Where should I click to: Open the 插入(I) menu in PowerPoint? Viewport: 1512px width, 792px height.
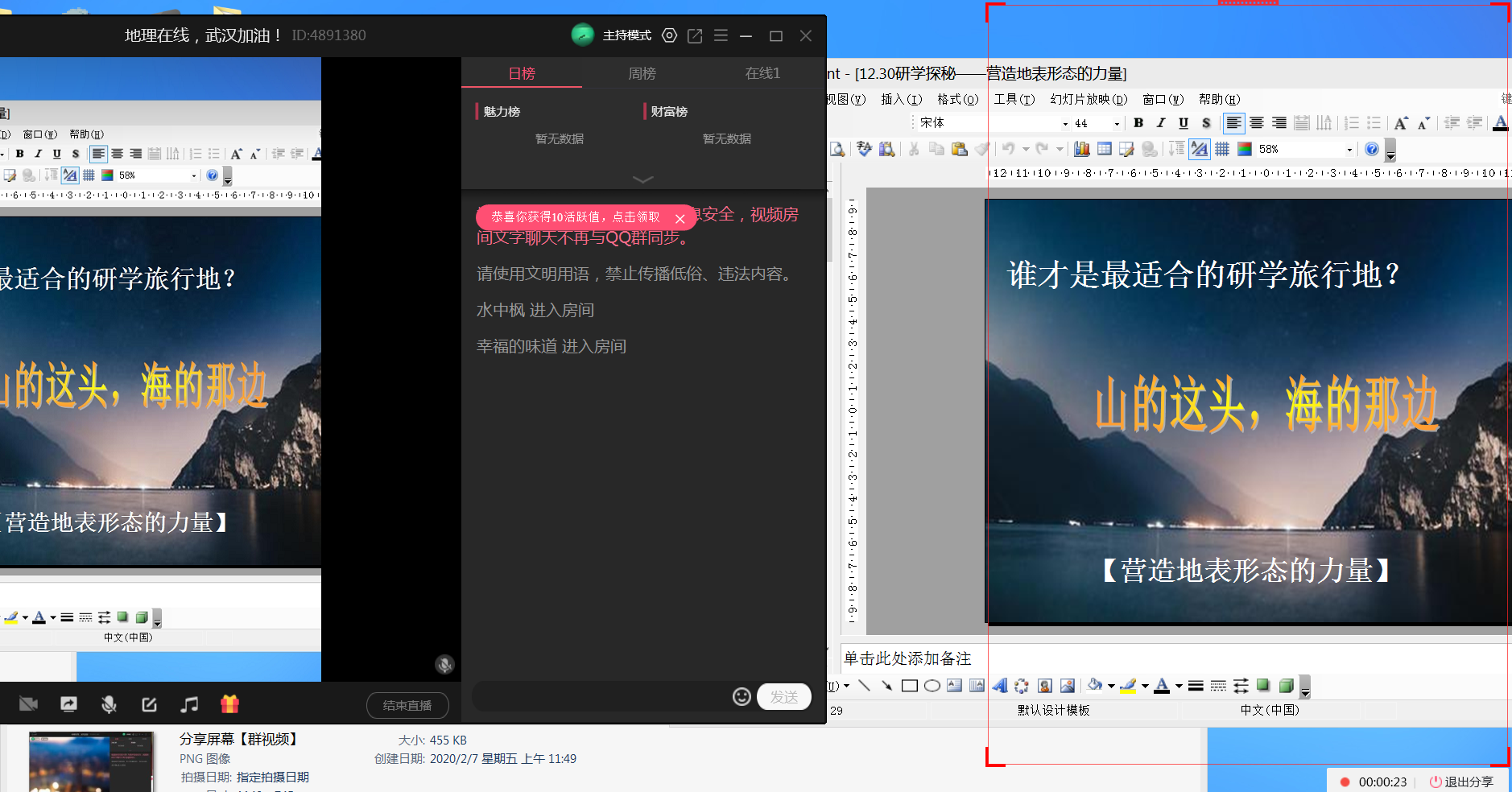pos(901,99)
